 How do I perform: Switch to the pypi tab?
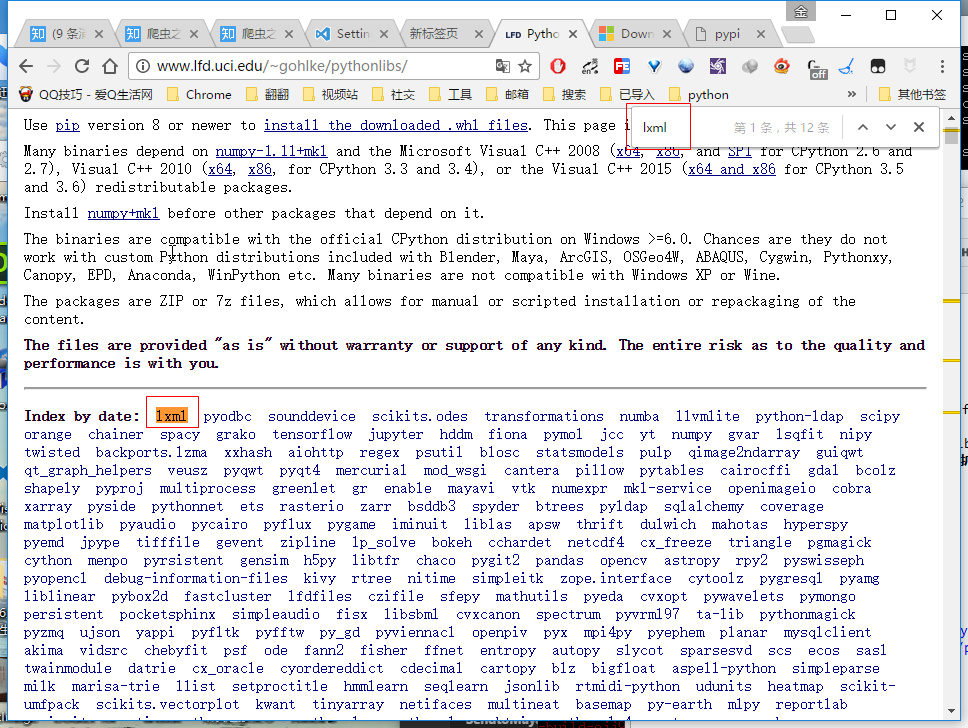[x=727, y=33]
